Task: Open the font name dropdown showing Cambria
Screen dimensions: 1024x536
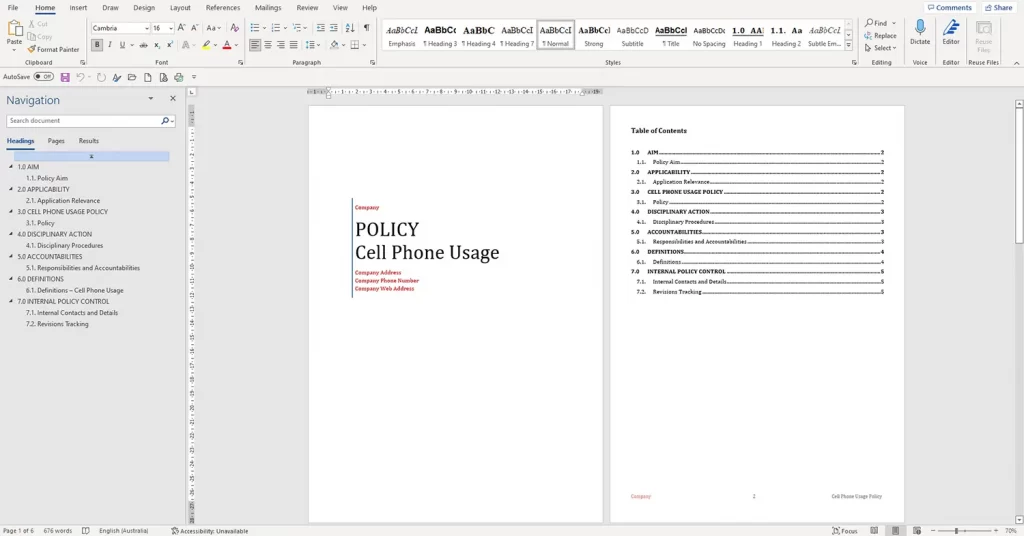Action: [x=120, y=28]
